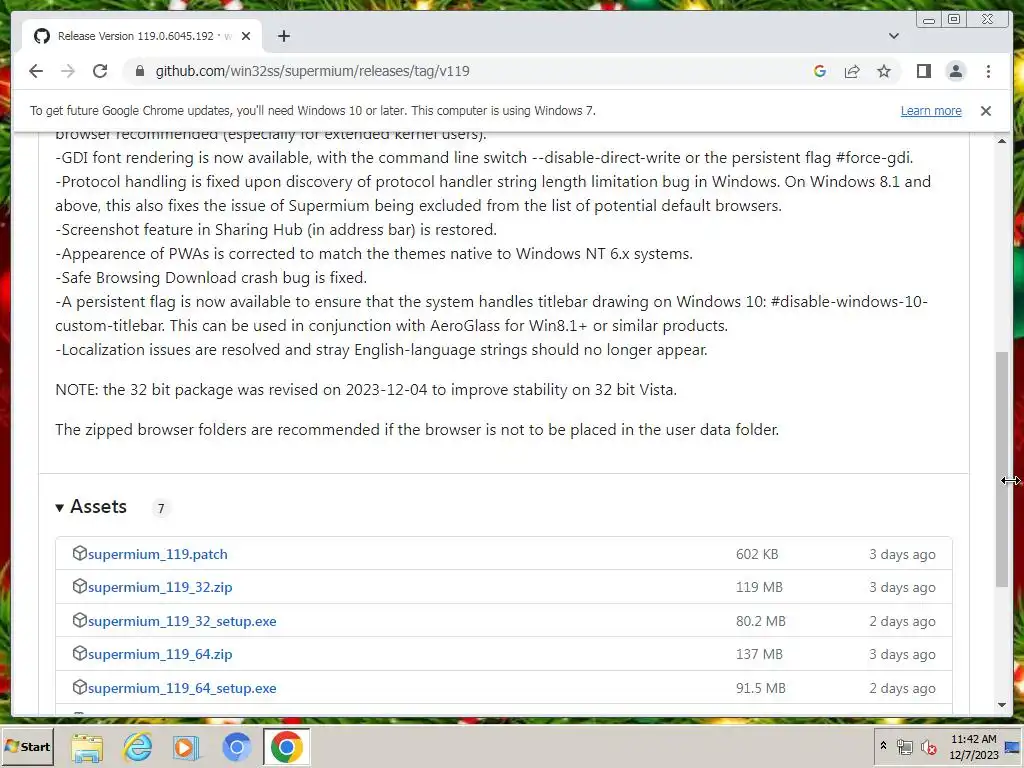Screen dimensions: 1024x768
Task: Click the 137 MB file size
Action: [759, 654]
